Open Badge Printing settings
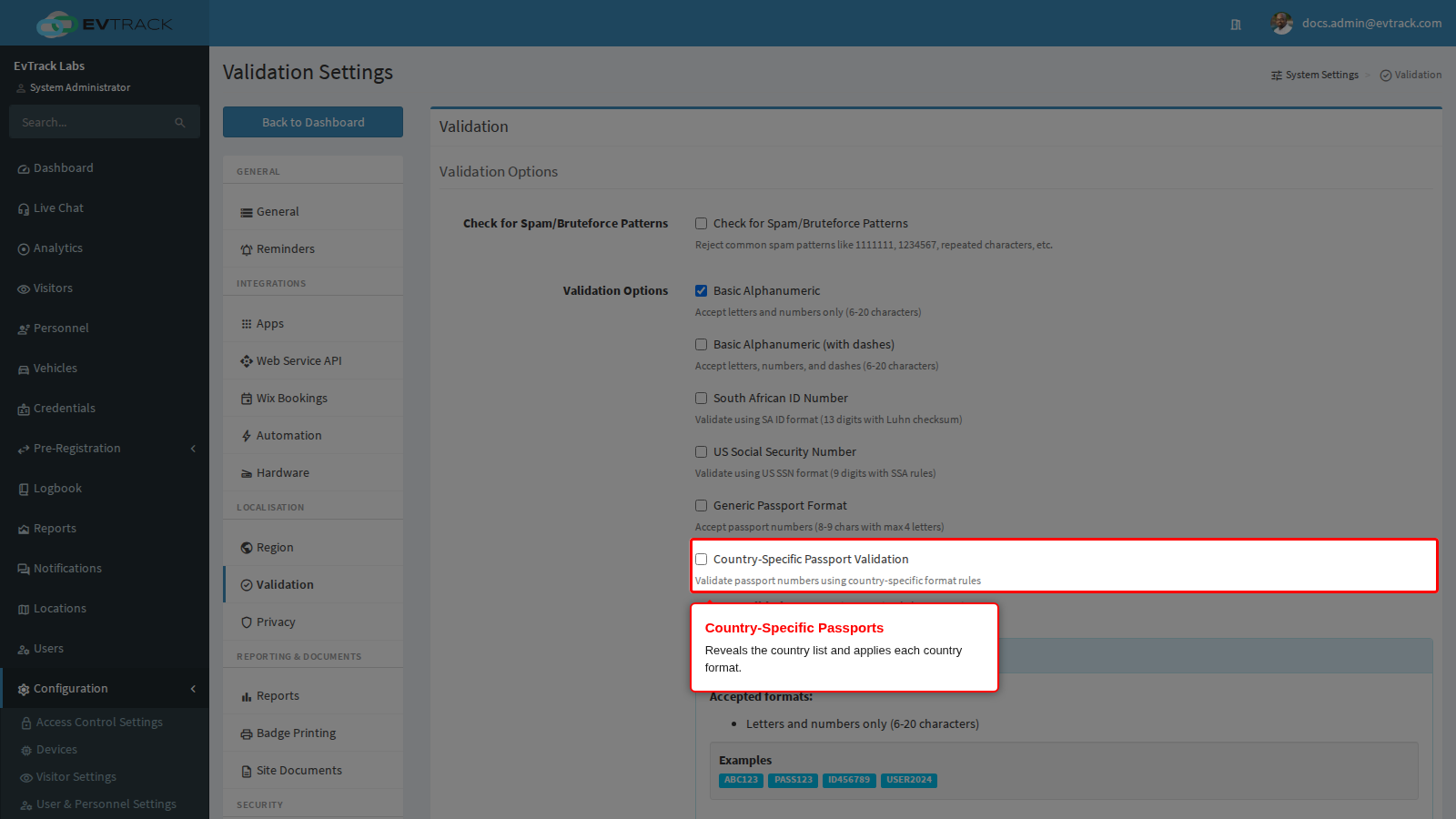Viewport: 1456px width, 819px height. tap(313, 733)
